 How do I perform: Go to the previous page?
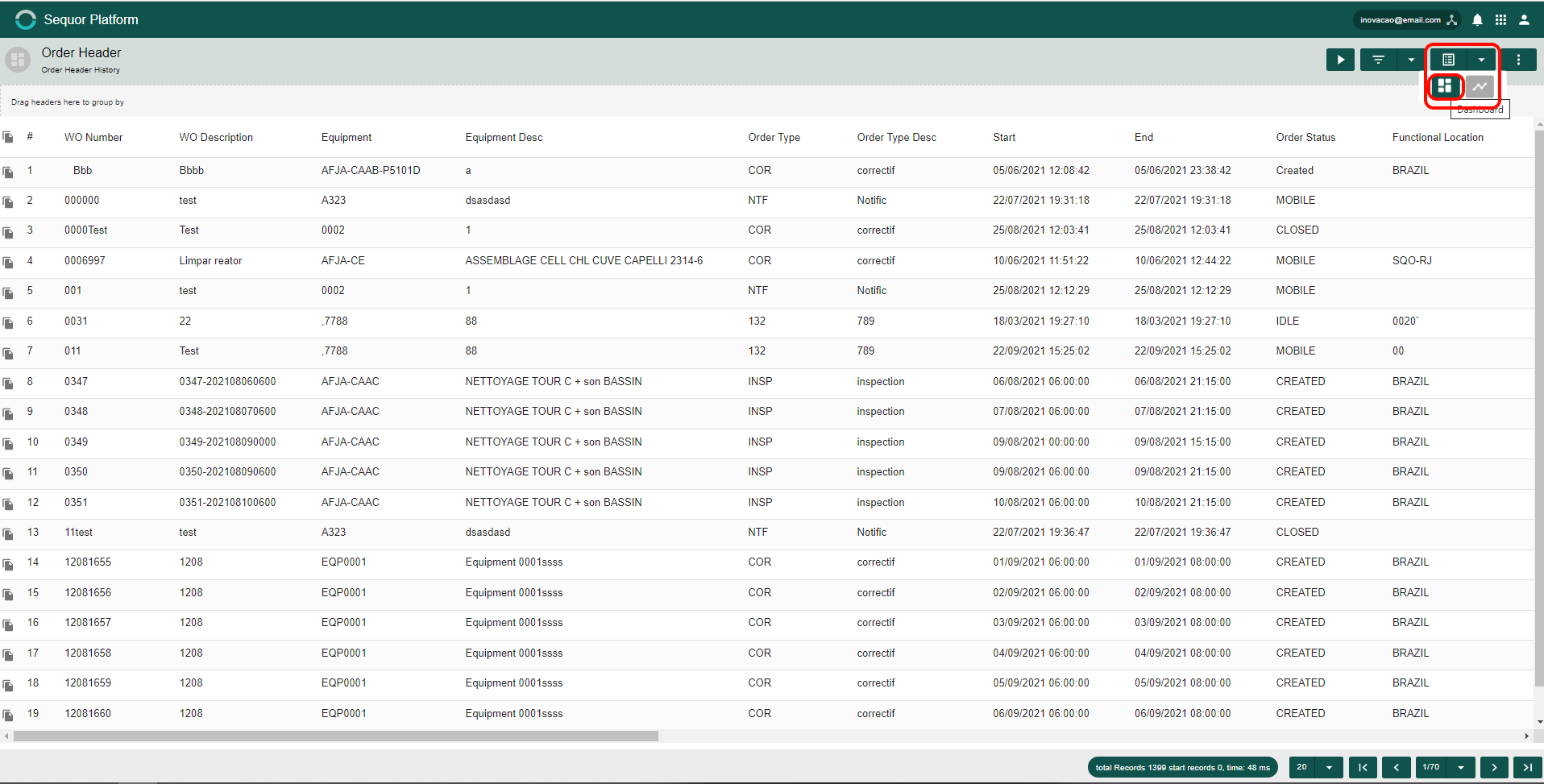[1397, 768]
